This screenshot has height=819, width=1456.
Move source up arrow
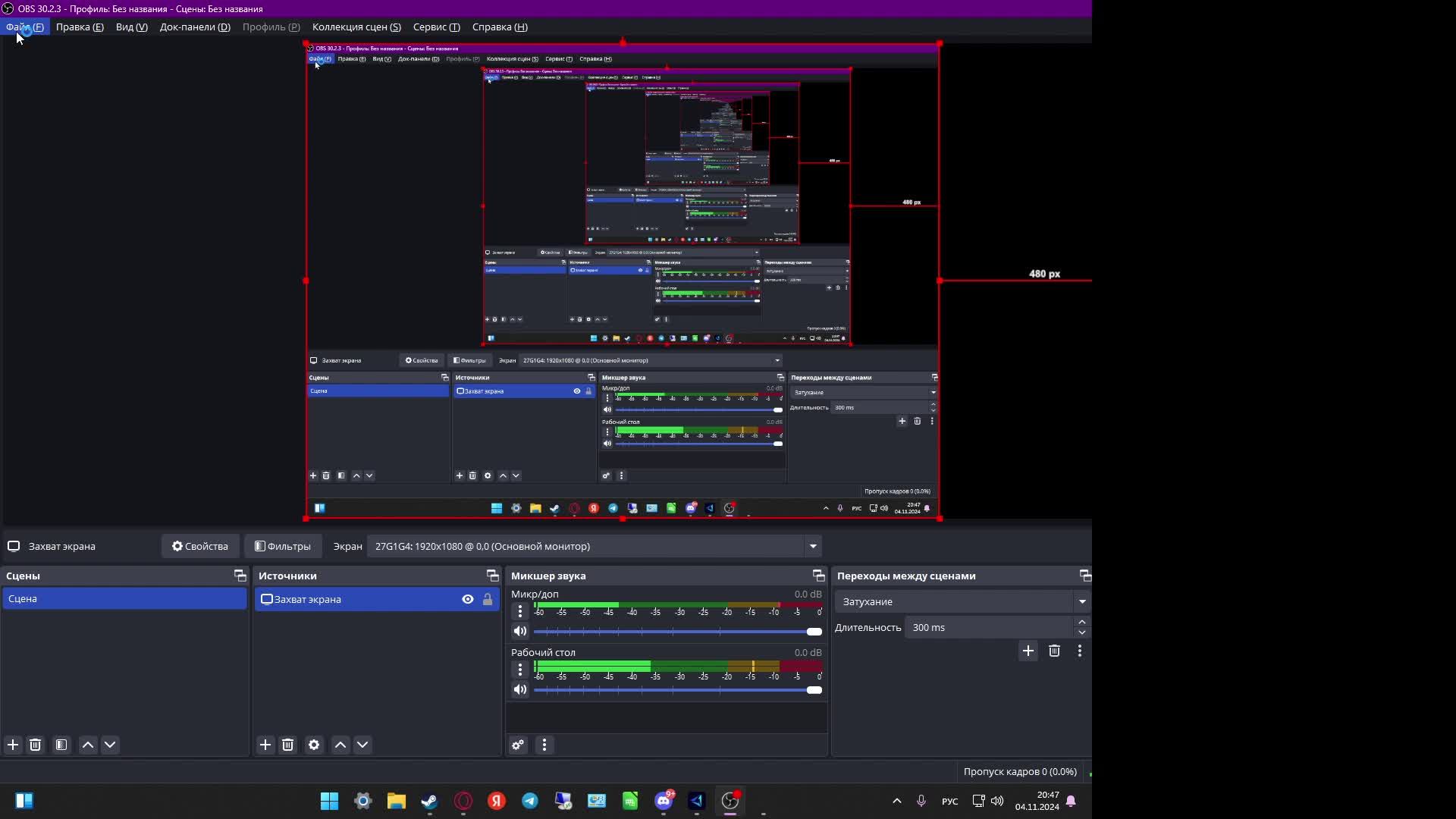[340, 745]
